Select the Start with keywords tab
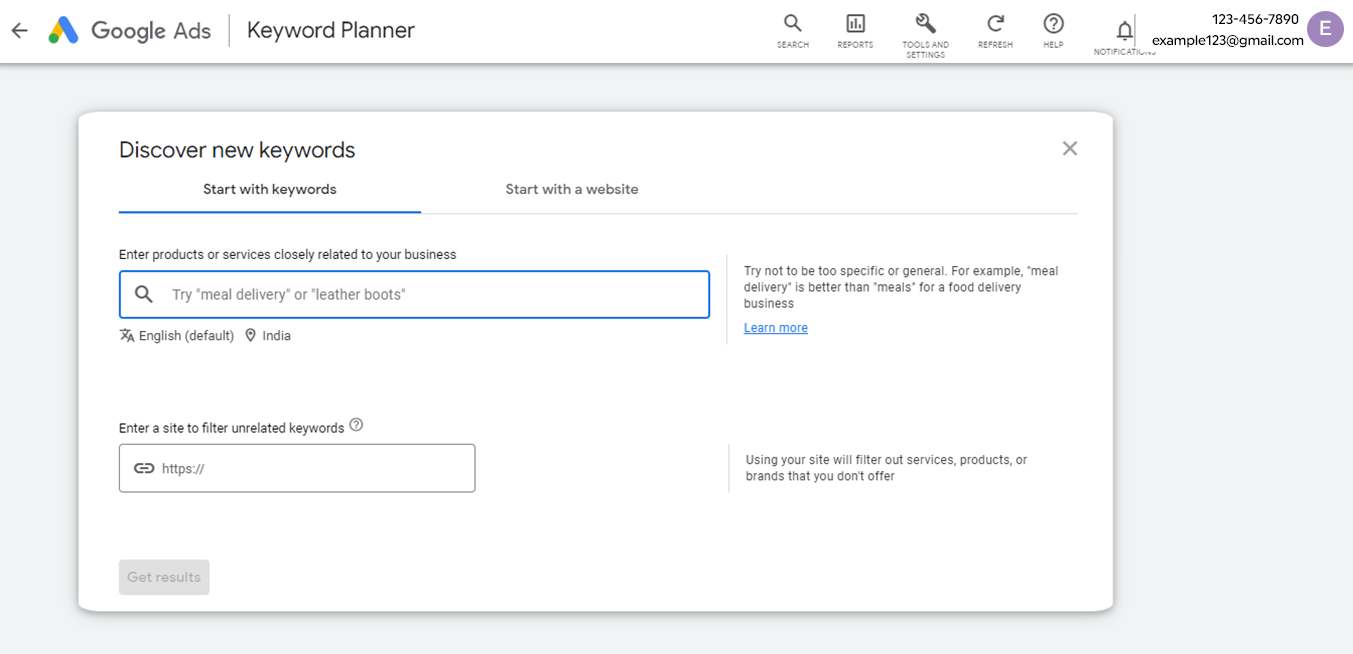The height and width of the screenshot is (654, 1353). pyautogui.click(x=270, y=189)
